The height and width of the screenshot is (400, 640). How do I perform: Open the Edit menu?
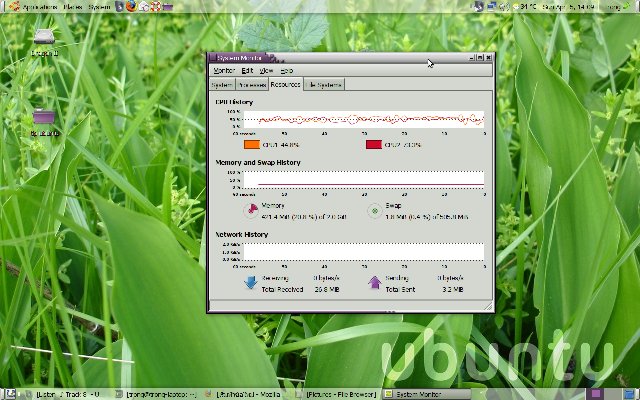[x=247, y=71]
